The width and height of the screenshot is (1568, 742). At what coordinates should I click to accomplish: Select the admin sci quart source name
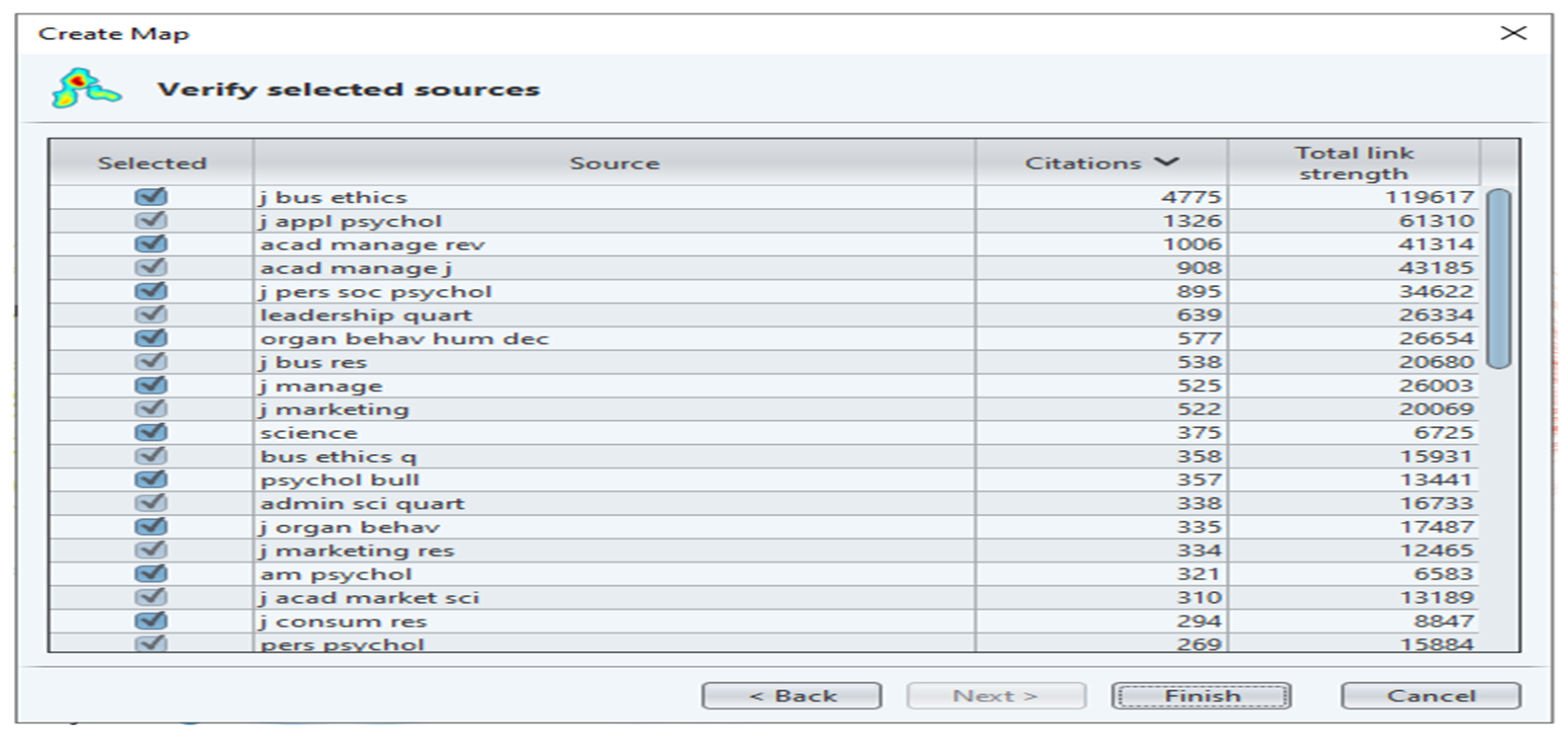(x=362, y=504)
